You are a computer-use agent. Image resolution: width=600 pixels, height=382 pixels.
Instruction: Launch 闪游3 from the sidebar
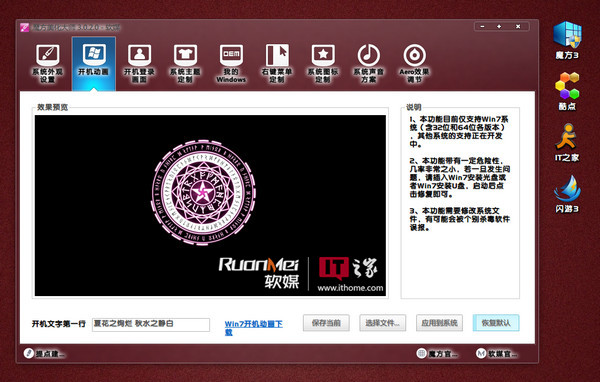point(567,194)
